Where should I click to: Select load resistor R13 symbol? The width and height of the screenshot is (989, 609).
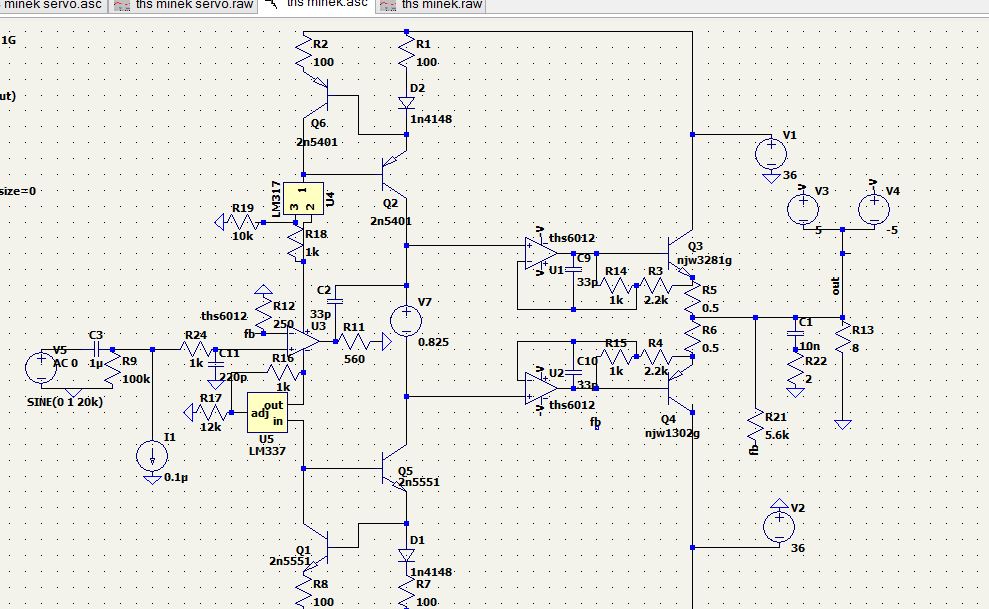tap(843, 338)
